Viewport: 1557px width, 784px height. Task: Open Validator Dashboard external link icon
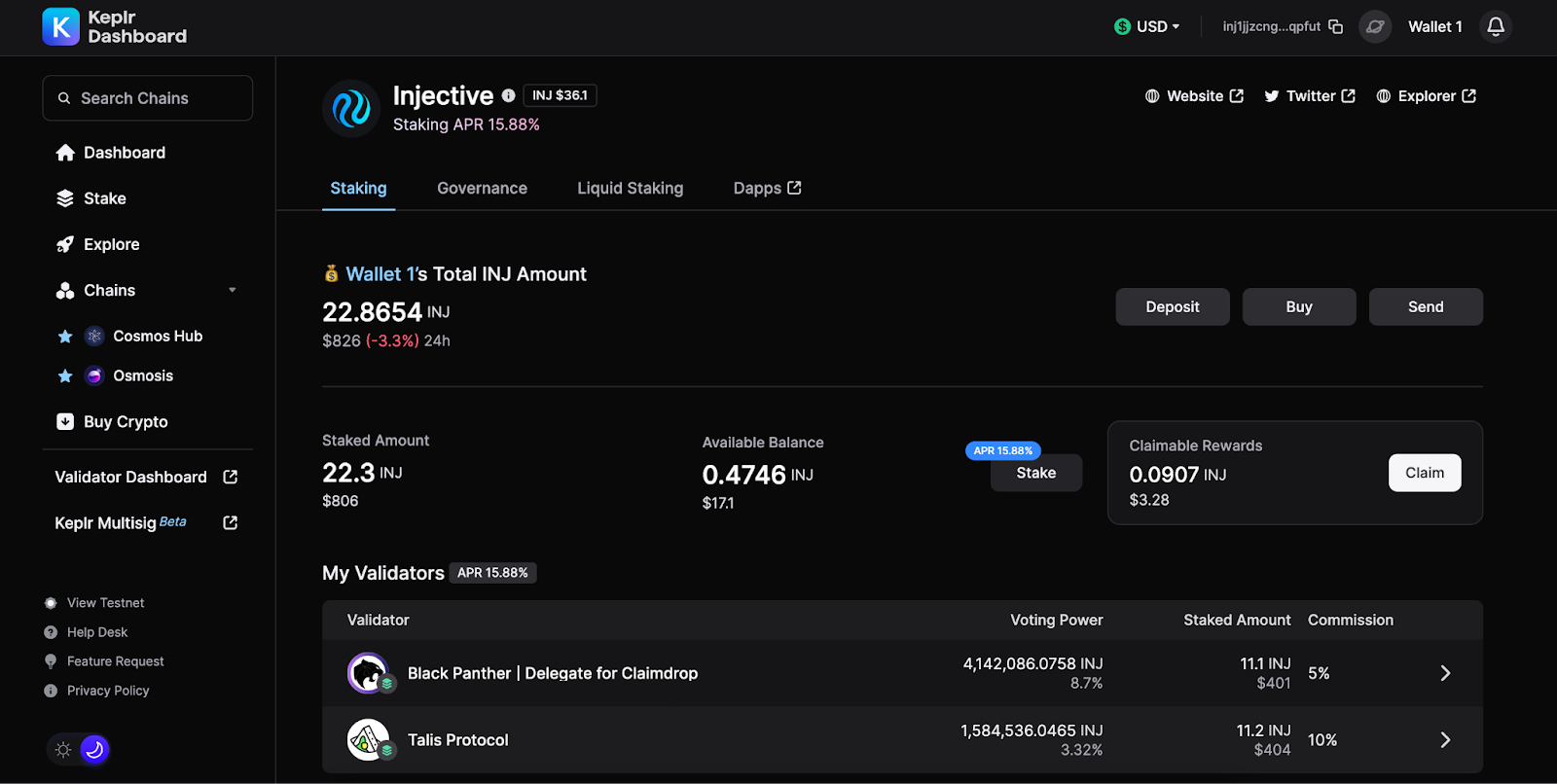(231, 477)
